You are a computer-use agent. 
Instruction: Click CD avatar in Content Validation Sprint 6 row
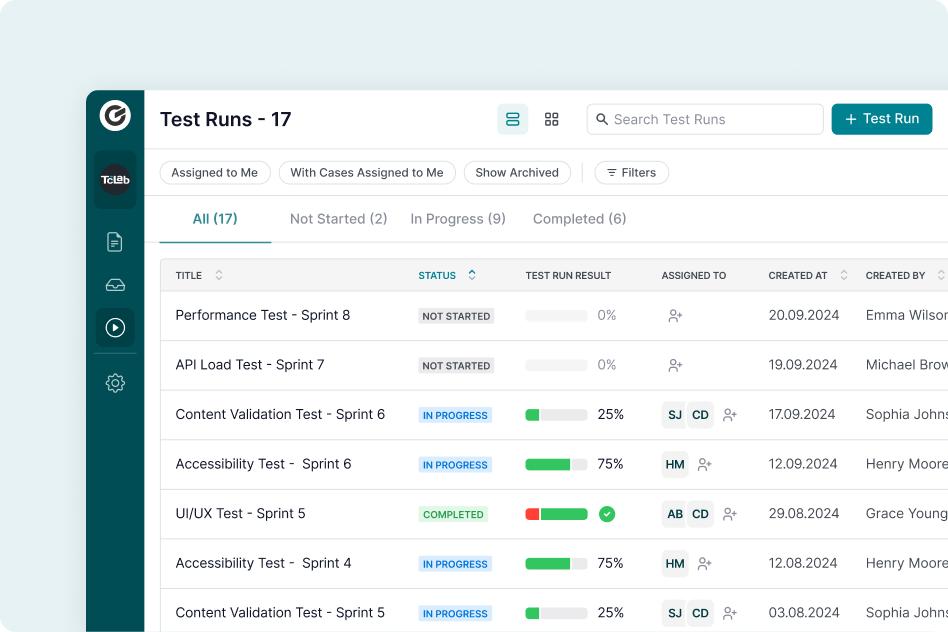point(700,415)
